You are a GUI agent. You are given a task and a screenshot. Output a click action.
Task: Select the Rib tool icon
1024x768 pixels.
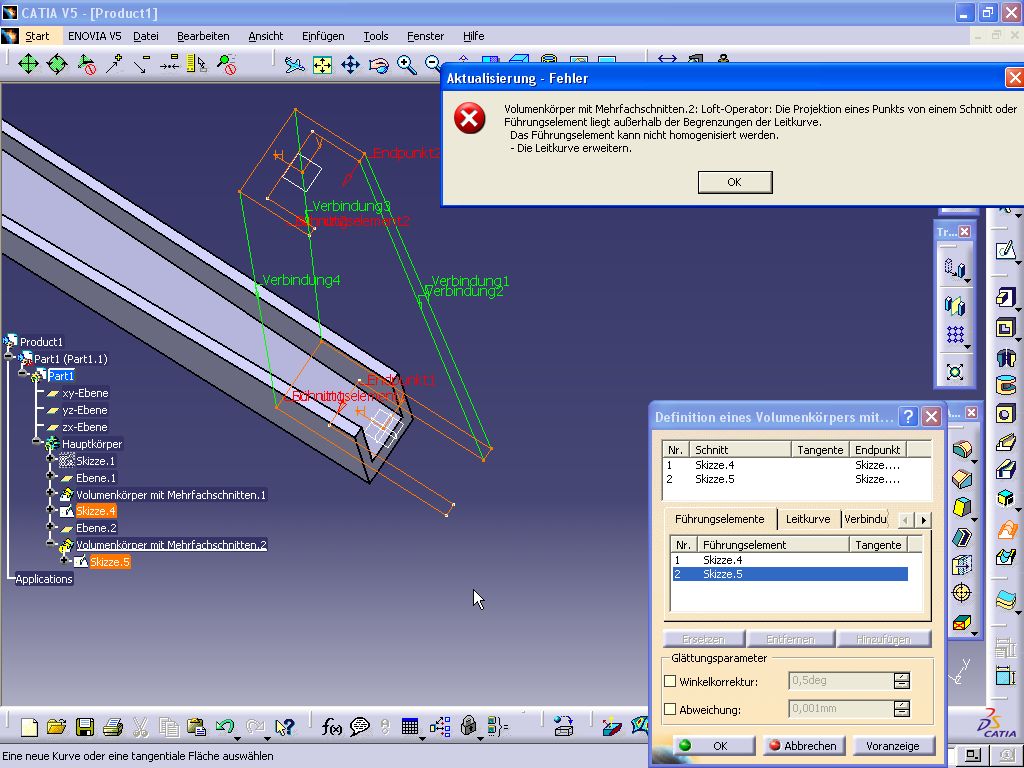pyautogui.click(x=1006, y=442)
